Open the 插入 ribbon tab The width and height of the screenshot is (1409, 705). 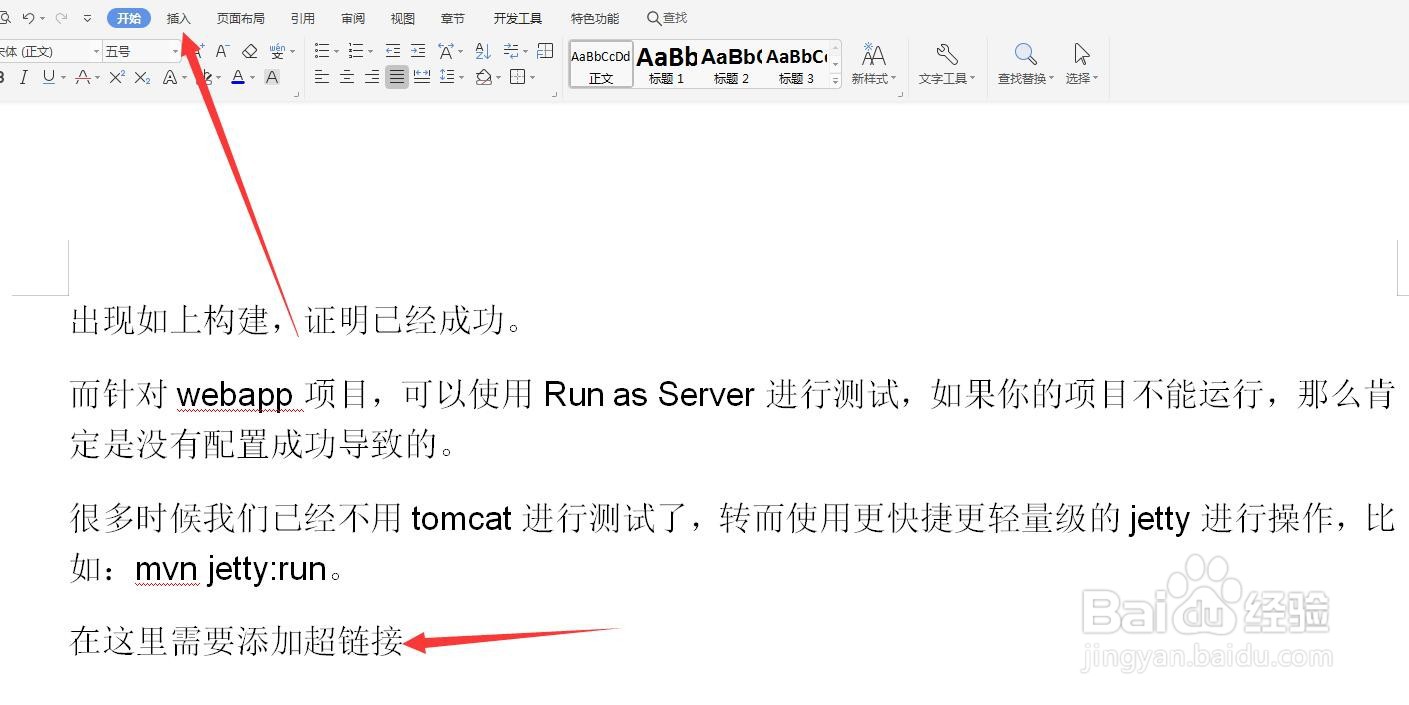pos(178,18)
